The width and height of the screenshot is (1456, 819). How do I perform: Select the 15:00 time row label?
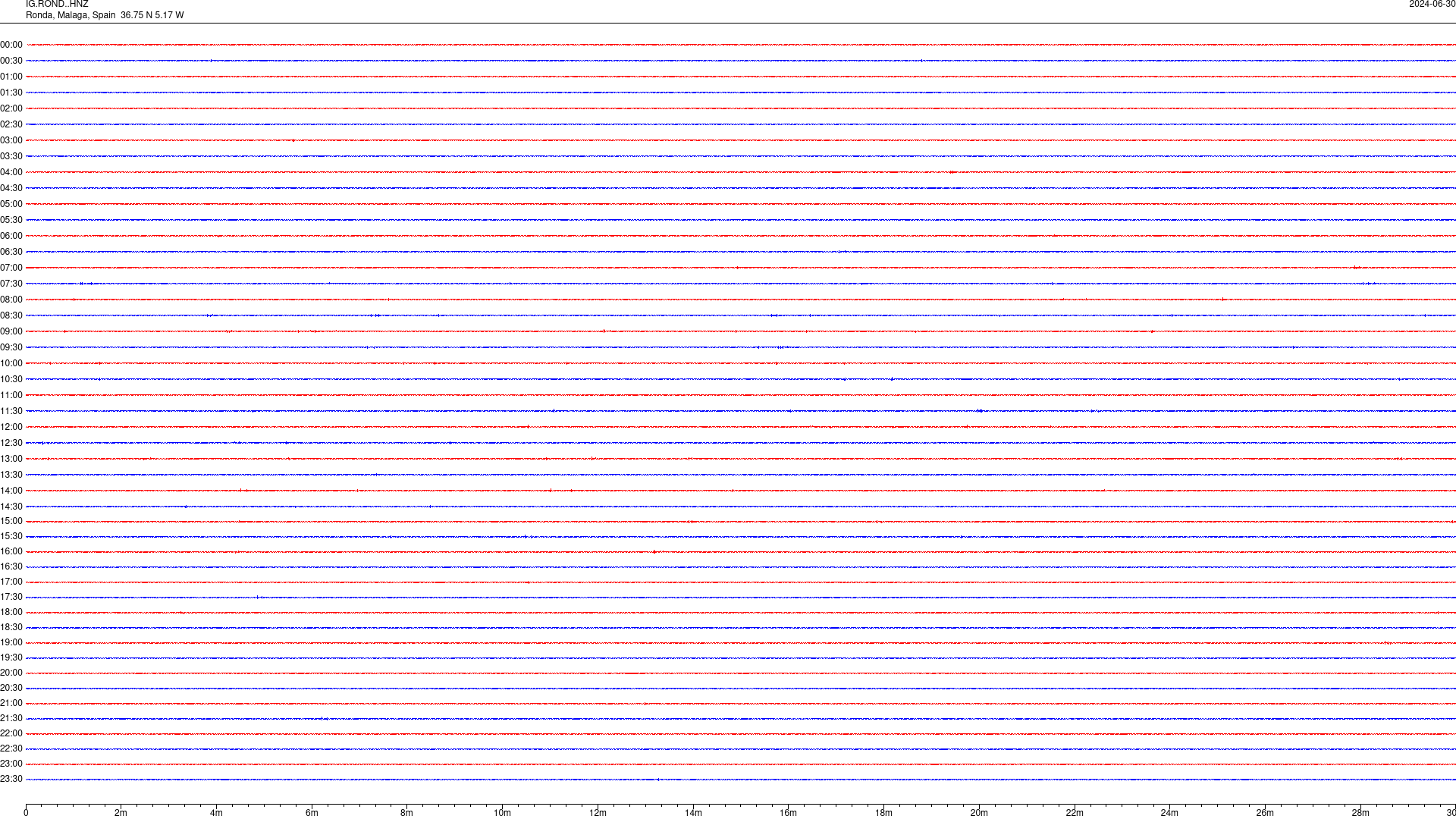point(11,521)
